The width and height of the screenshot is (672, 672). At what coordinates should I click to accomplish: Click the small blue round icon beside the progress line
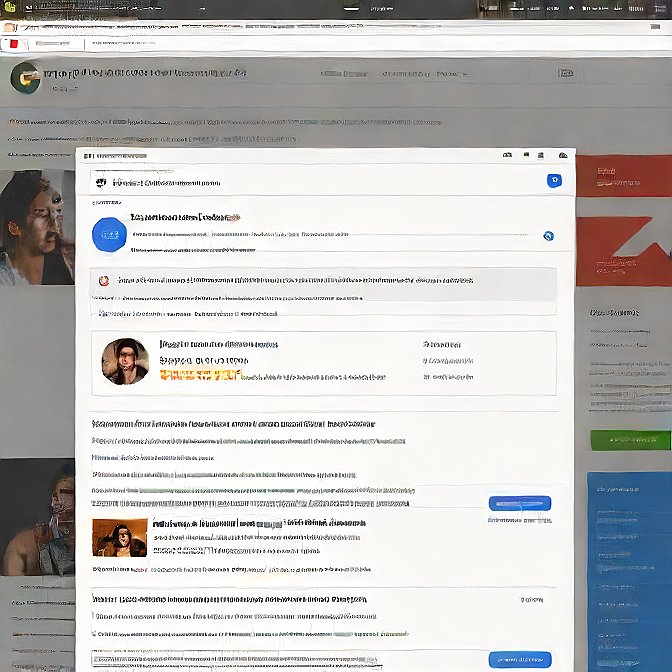[548, 236]
